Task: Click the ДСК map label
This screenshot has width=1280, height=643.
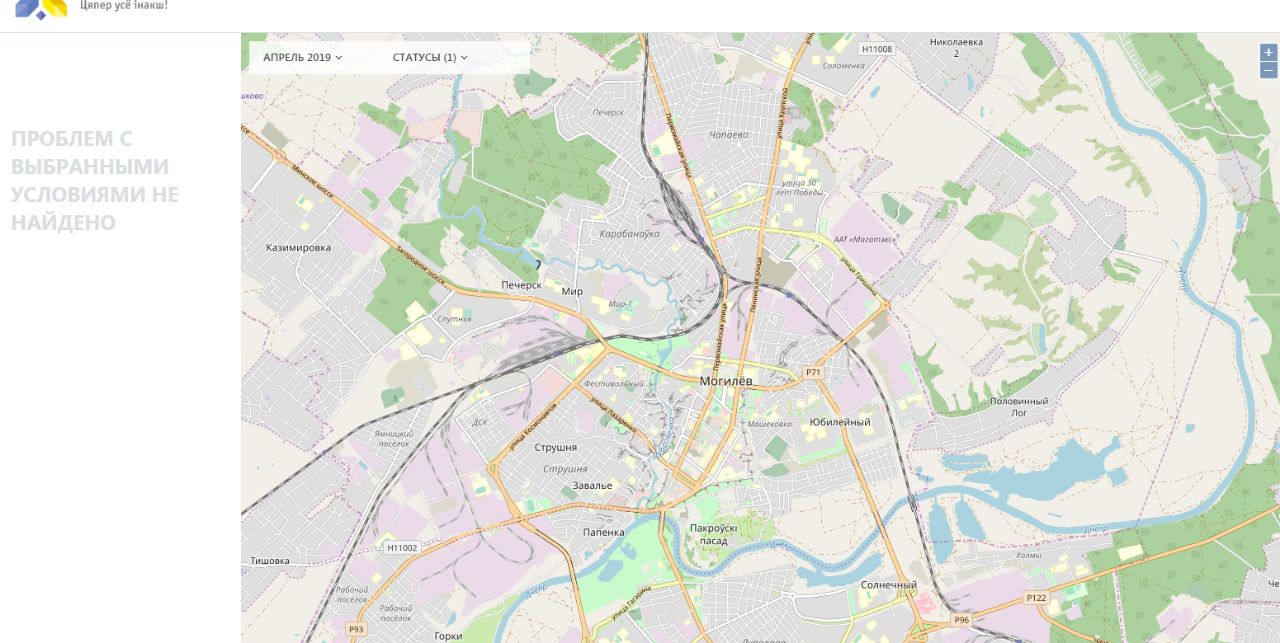Action: click(x=478, y=422)
